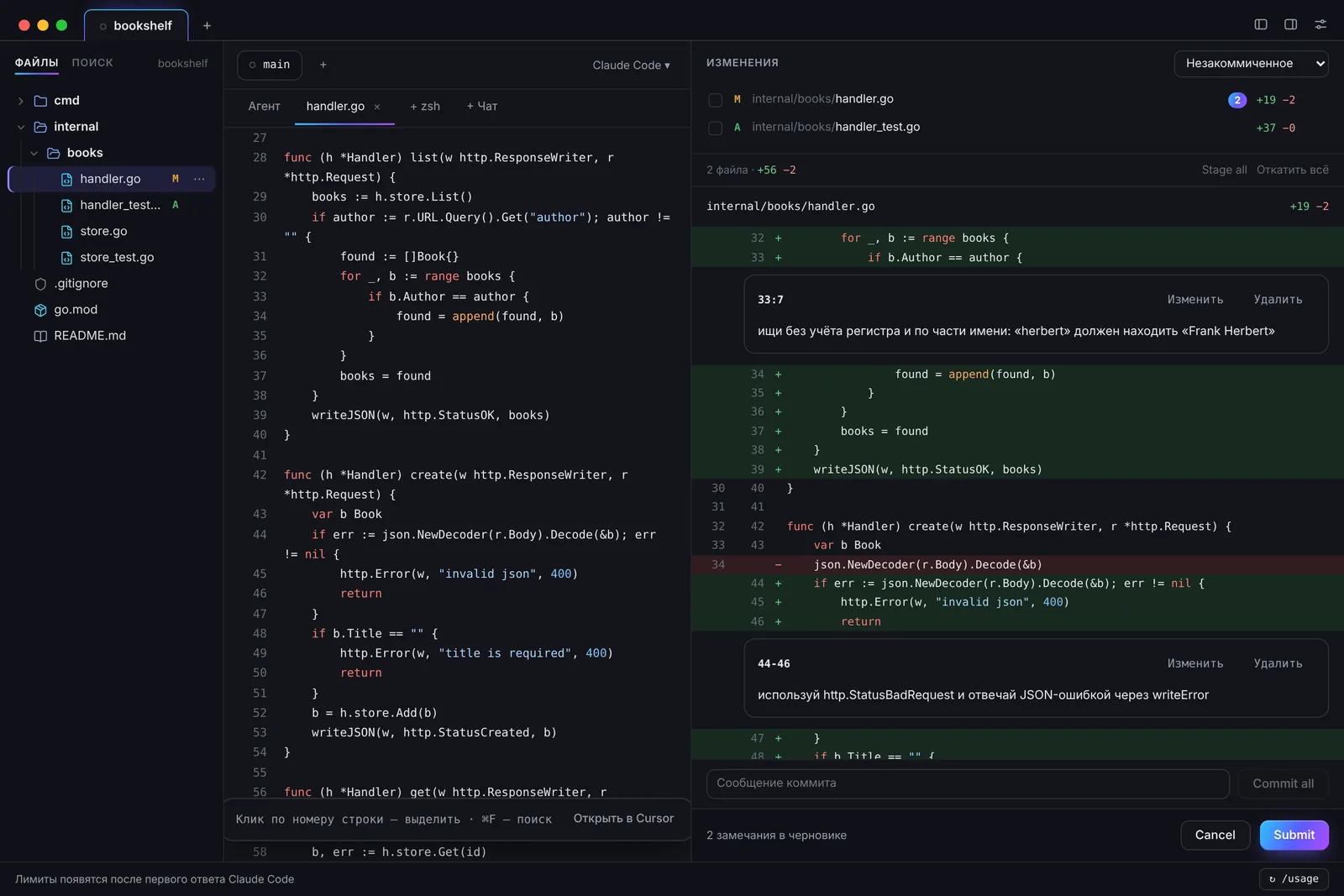Viewport: 1344px width, 896px height.
Task: Click the store_test.go file icon
Action: click(66, 258)
